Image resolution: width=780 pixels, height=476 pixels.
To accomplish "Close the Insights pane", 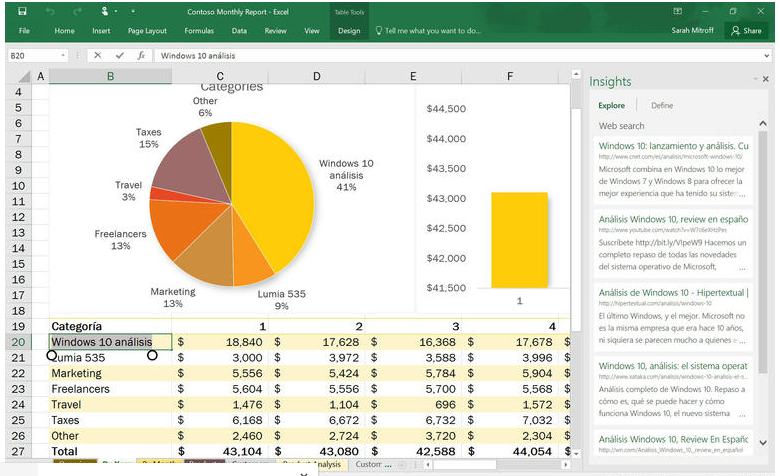I will click(x=766, y=79).
